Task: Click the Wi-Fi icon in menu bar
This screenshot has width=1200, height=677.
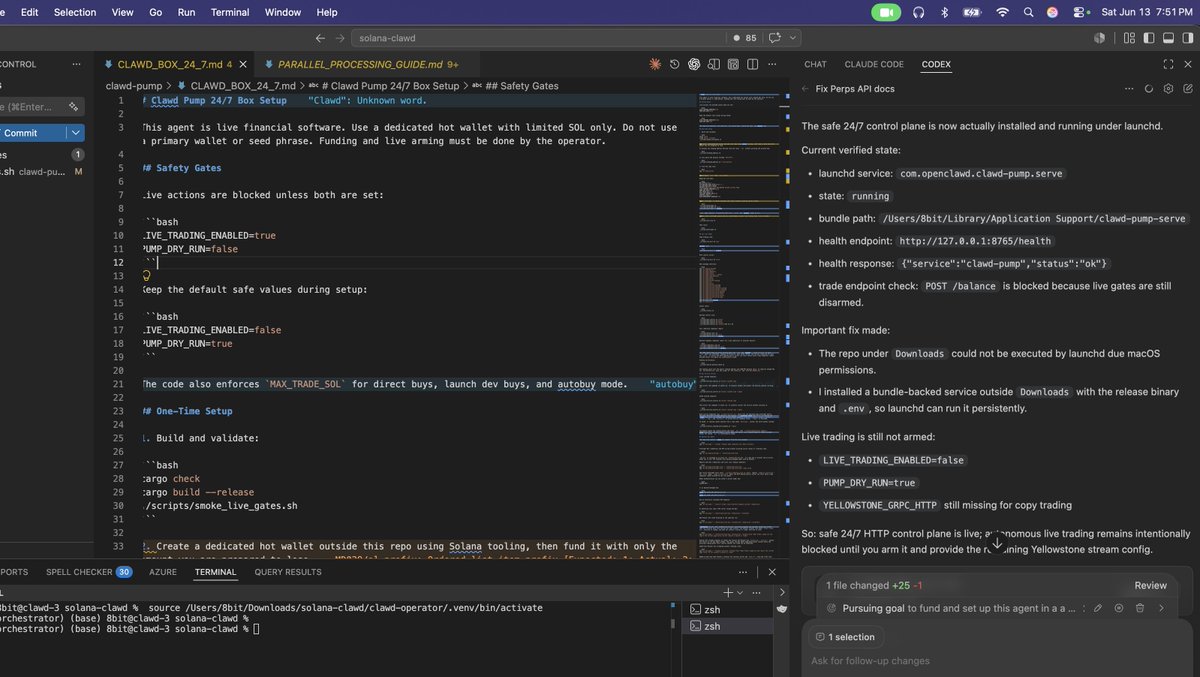Action: click(x=1002, y=12)
